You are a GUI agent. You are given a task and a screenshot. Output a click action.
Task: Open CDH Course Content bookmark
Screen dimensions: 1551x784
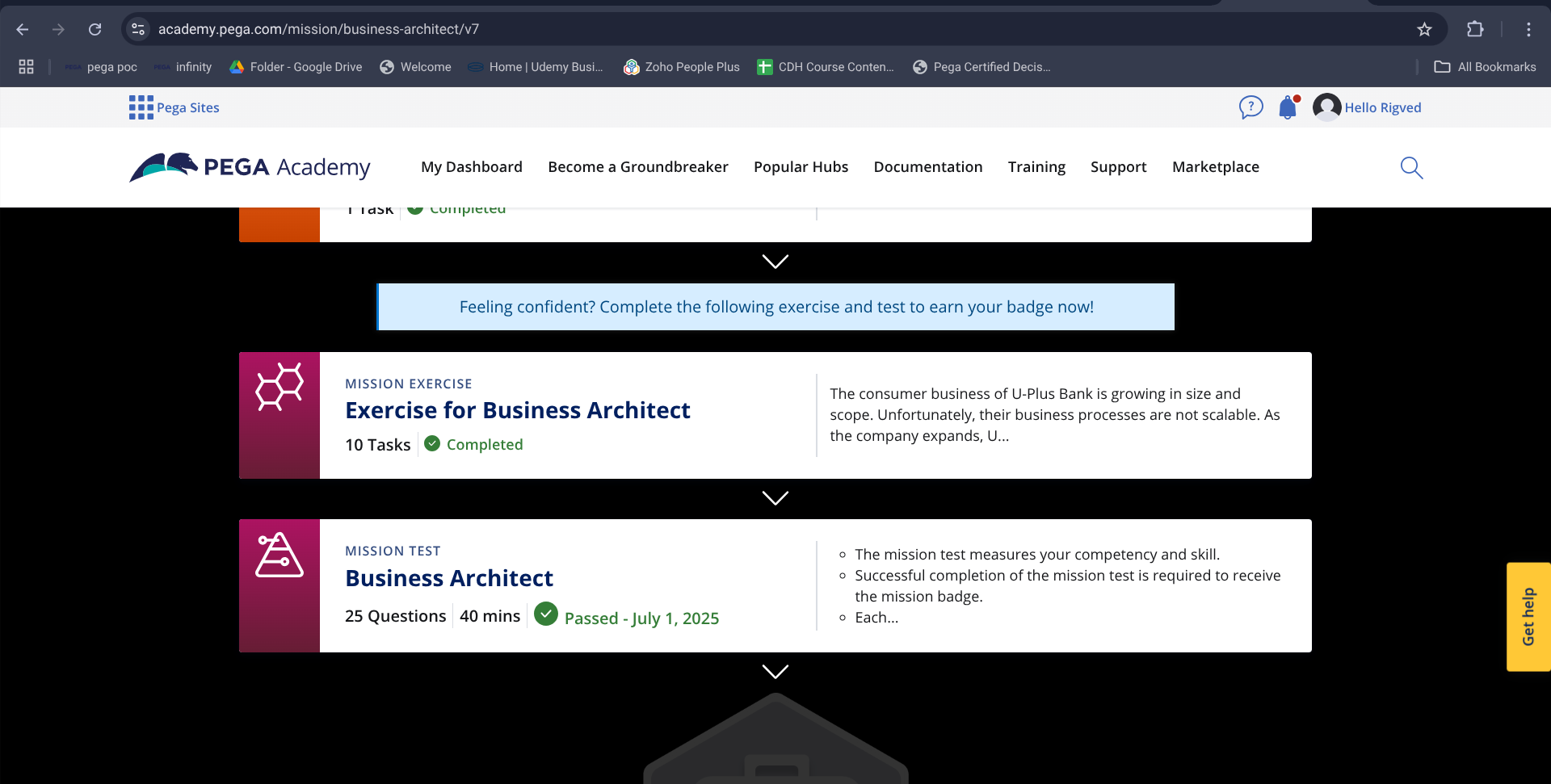coord(826,67)
